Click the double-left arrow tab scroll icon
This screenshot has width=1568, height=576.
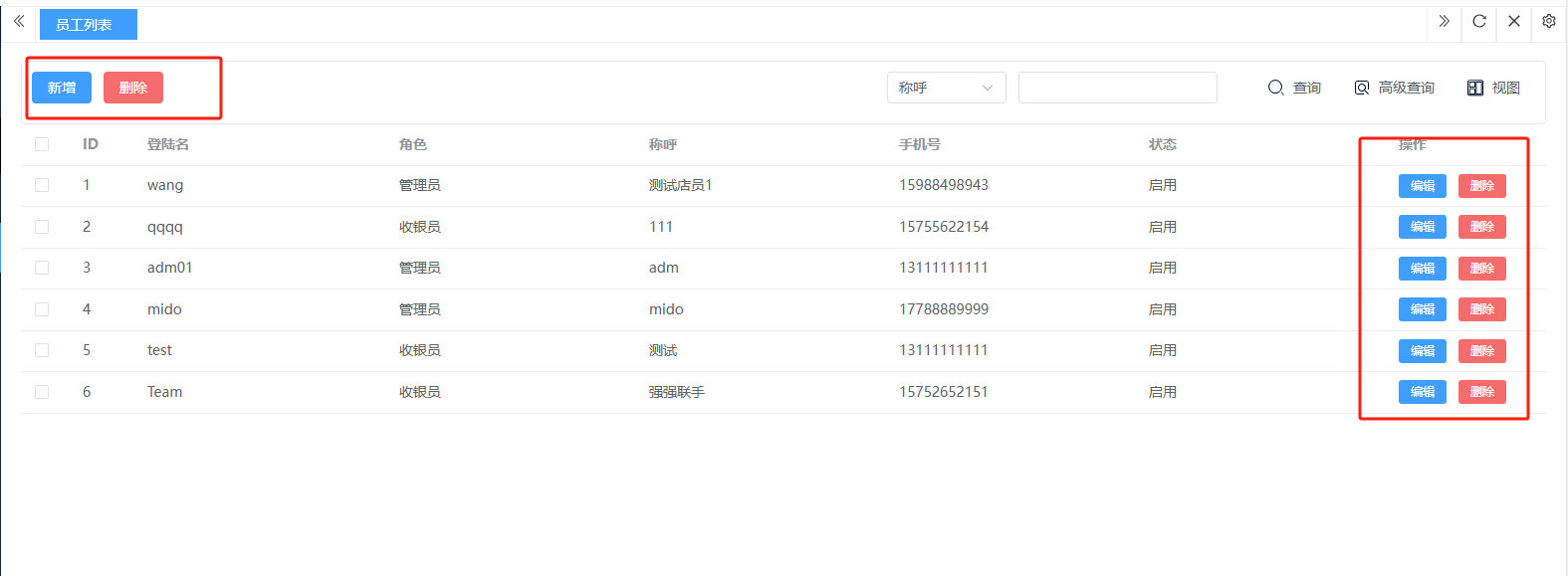[19, 21]
